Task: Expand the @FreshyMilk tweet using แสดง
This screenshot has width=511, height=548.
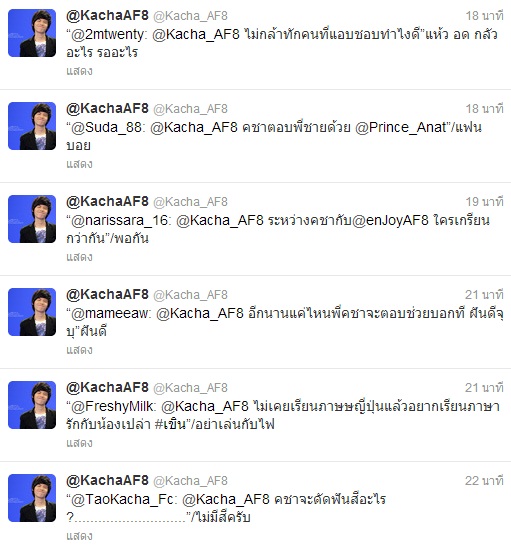Action: pyautogui.click(x=79, y=443)
